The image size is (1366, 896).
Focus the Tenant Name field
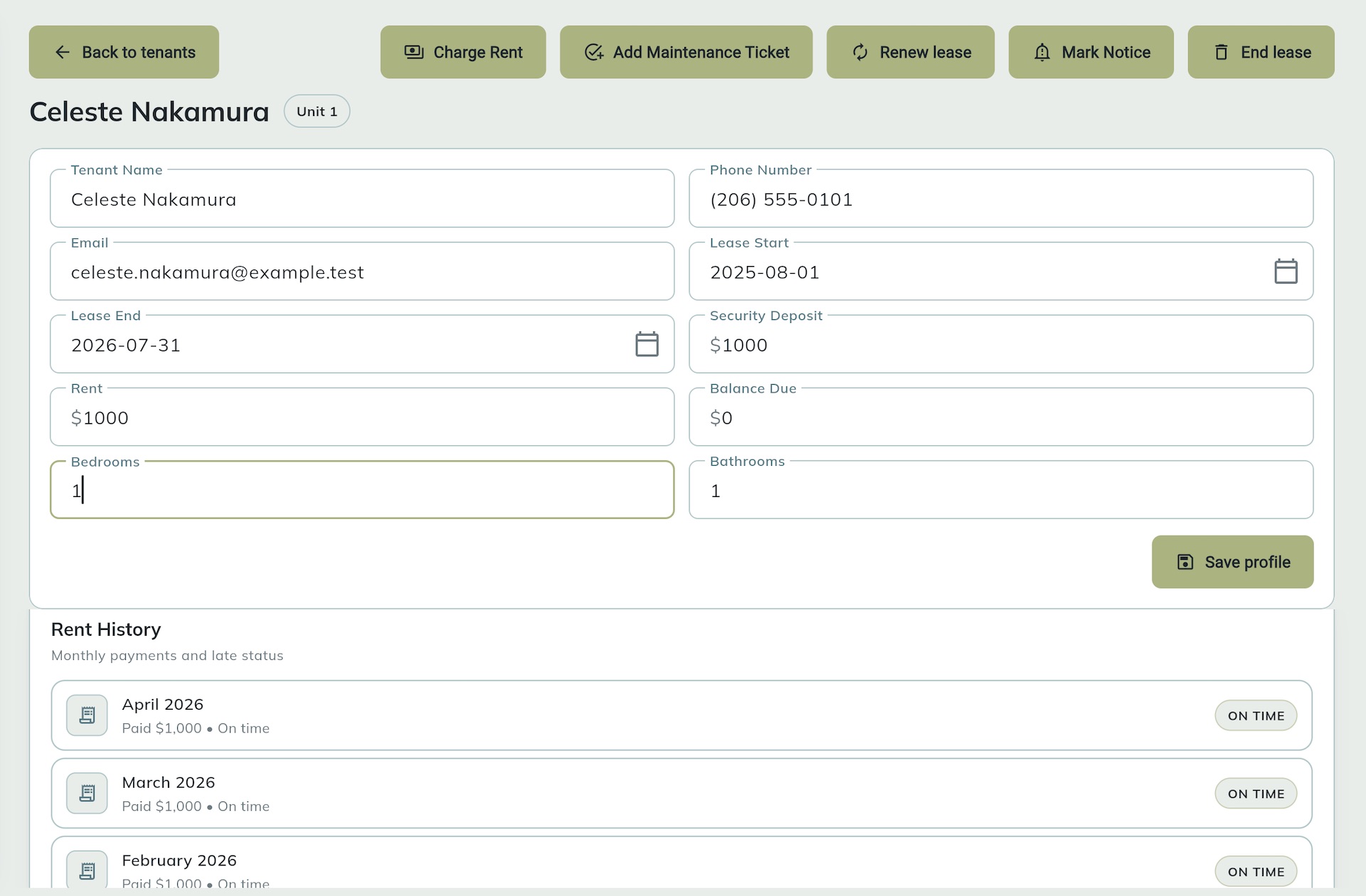[362, 198]
